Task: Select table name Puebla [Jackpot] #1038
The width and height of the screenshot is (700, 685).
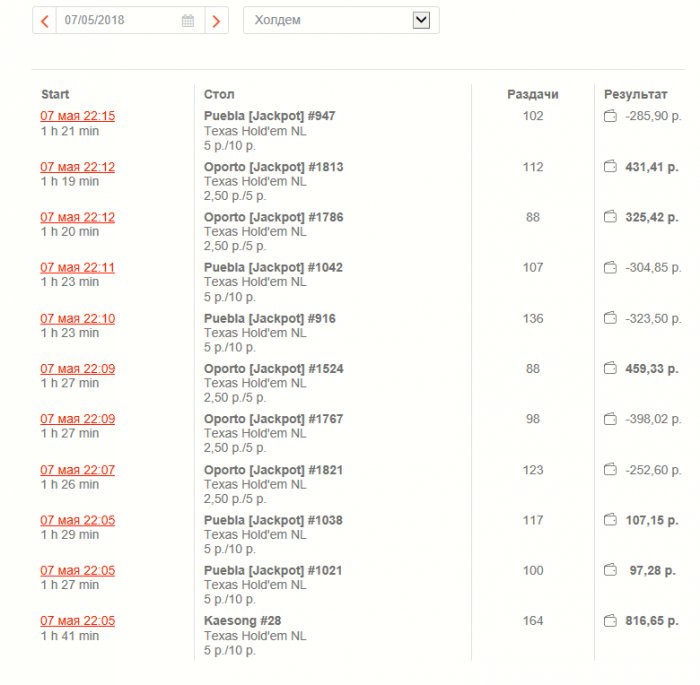Action: (273, 520)
